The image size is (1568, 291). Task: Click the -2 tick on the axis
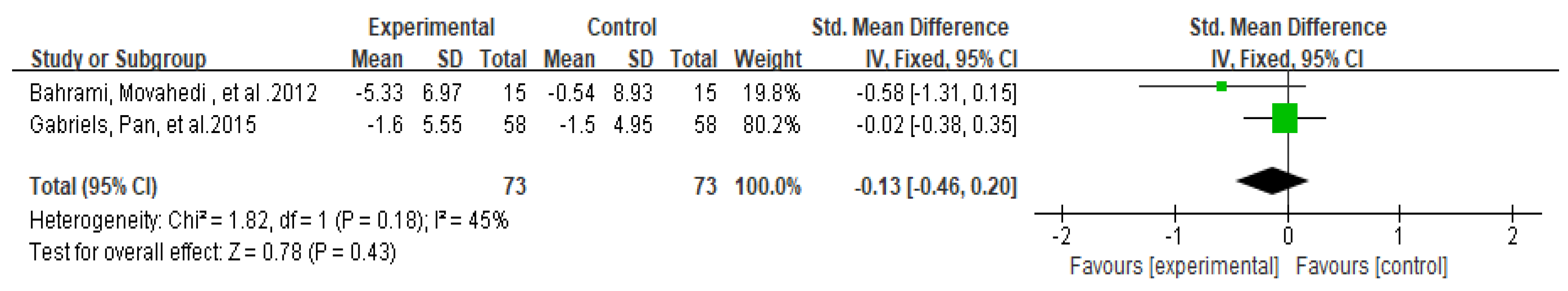(x=1062, y=235)
